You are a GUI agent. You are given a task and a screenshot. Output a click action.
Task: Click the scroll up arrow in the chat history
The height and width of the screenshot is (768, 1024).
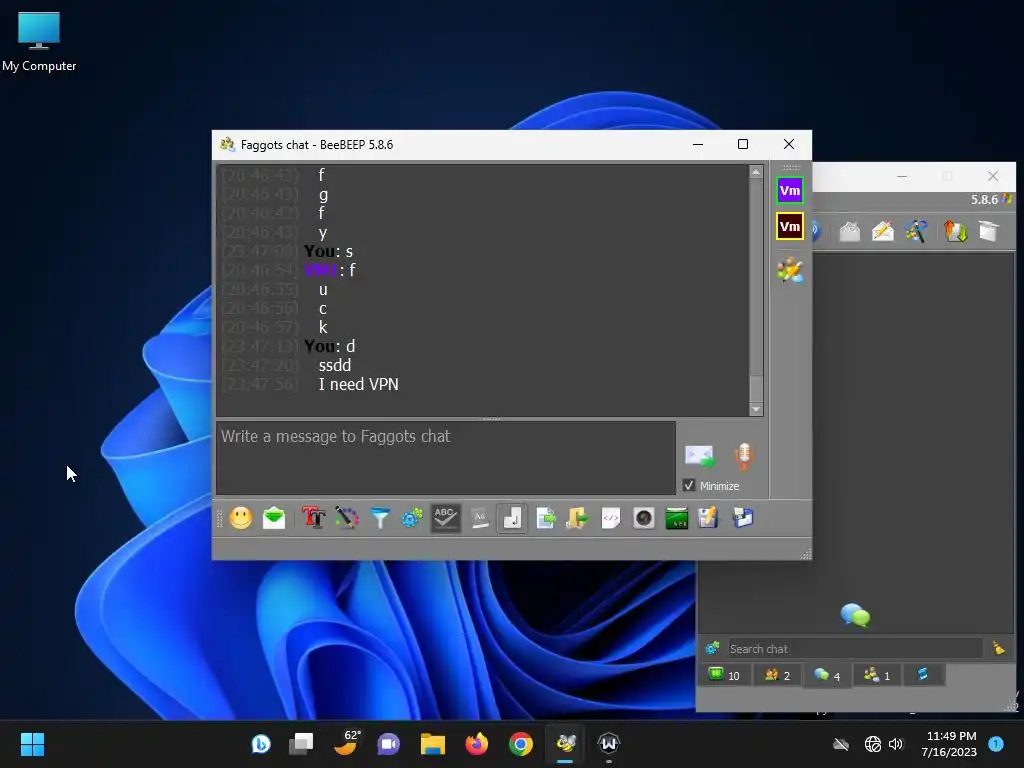click(x=756, y=172)
